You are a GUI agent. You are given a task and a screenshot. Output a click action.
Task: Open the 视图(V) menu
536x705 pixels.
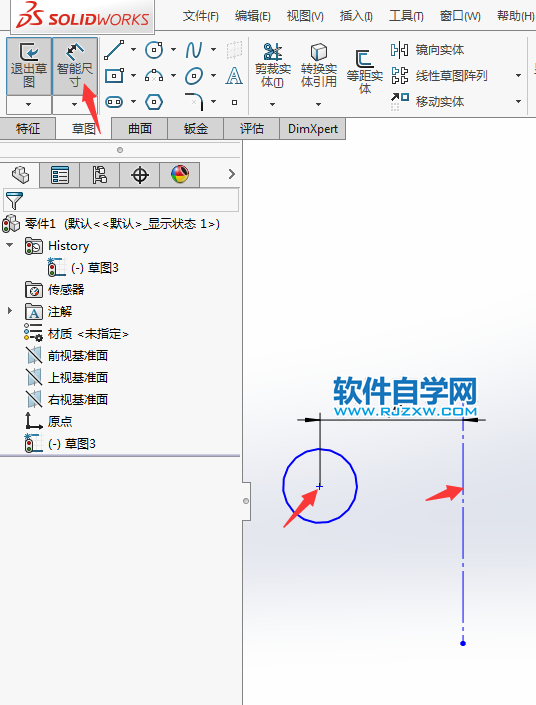coord(305,16)
